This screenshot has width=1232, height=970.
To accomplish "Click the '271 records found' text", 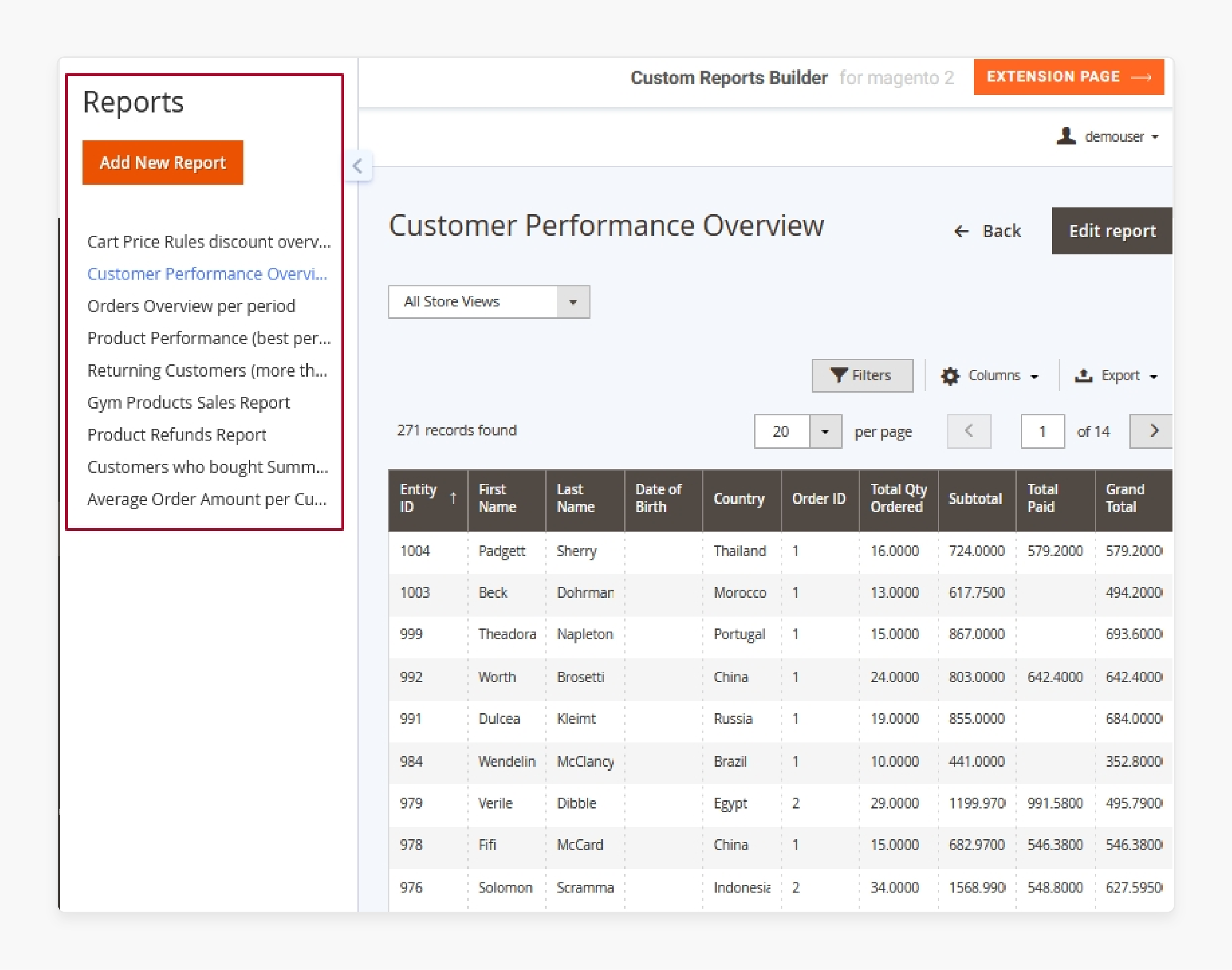I will (x=457, y=430).
